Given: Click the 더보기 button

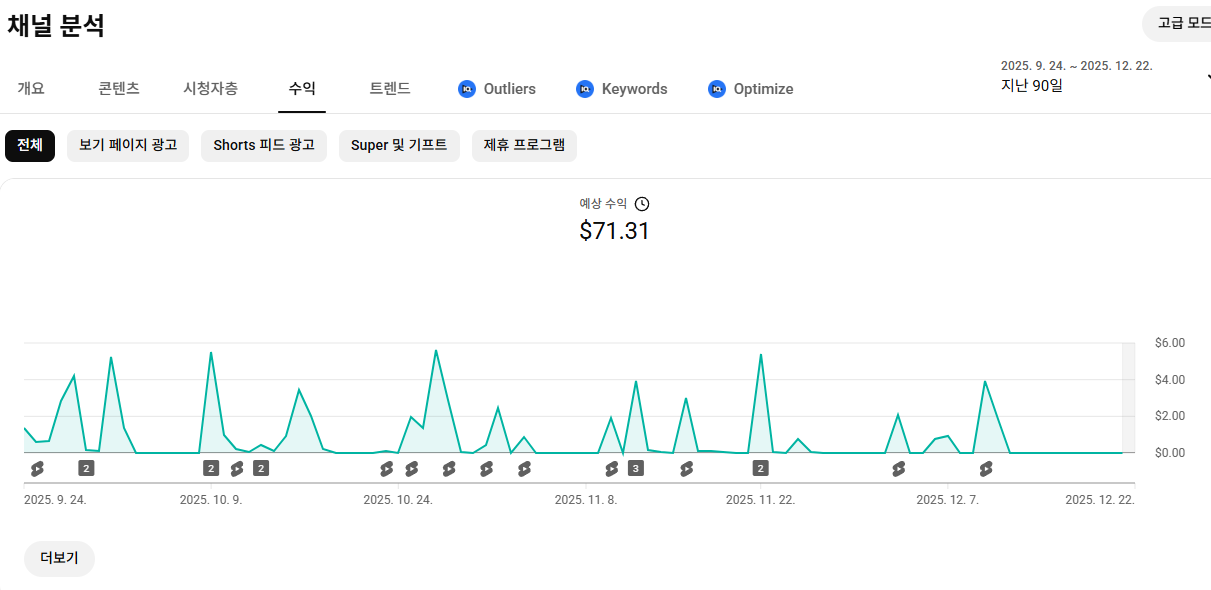Looking at the screenshot, I should pyautogui.click(x=59, y=558).
